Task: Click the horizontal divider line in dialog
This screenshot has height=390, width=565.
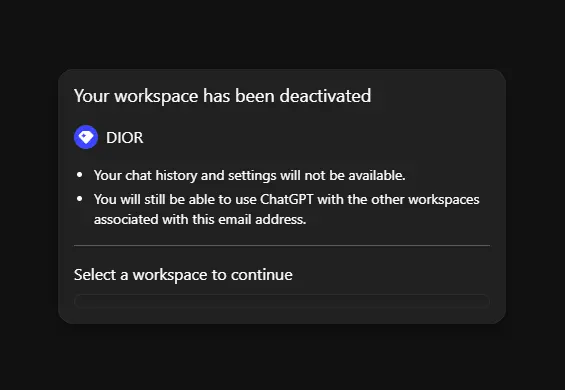Action: pyautogui.click(x=282, y=245)
